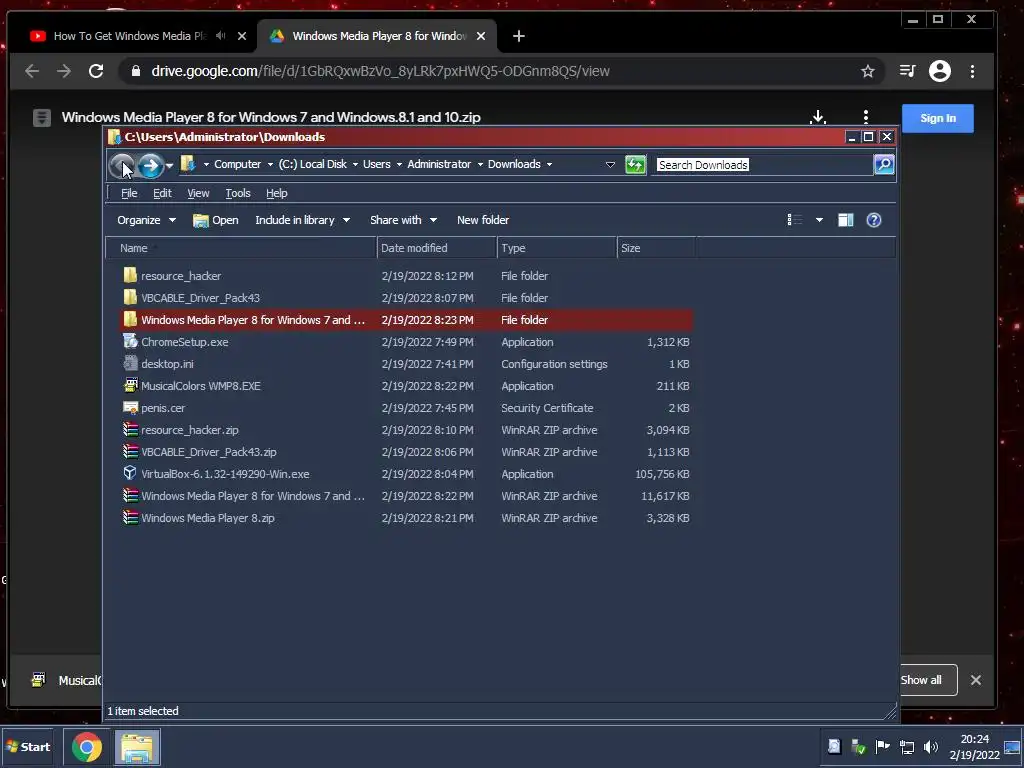
Task: Open the File menu
Action: point(129,193)
